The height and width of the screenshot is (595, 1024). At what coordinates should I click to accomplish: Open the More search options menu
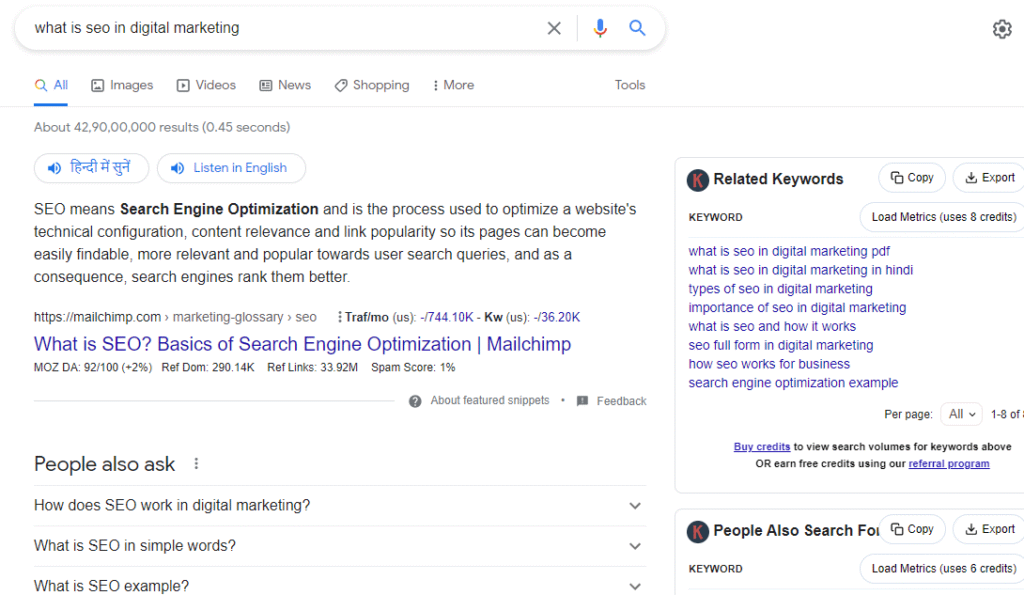(453, 85)
